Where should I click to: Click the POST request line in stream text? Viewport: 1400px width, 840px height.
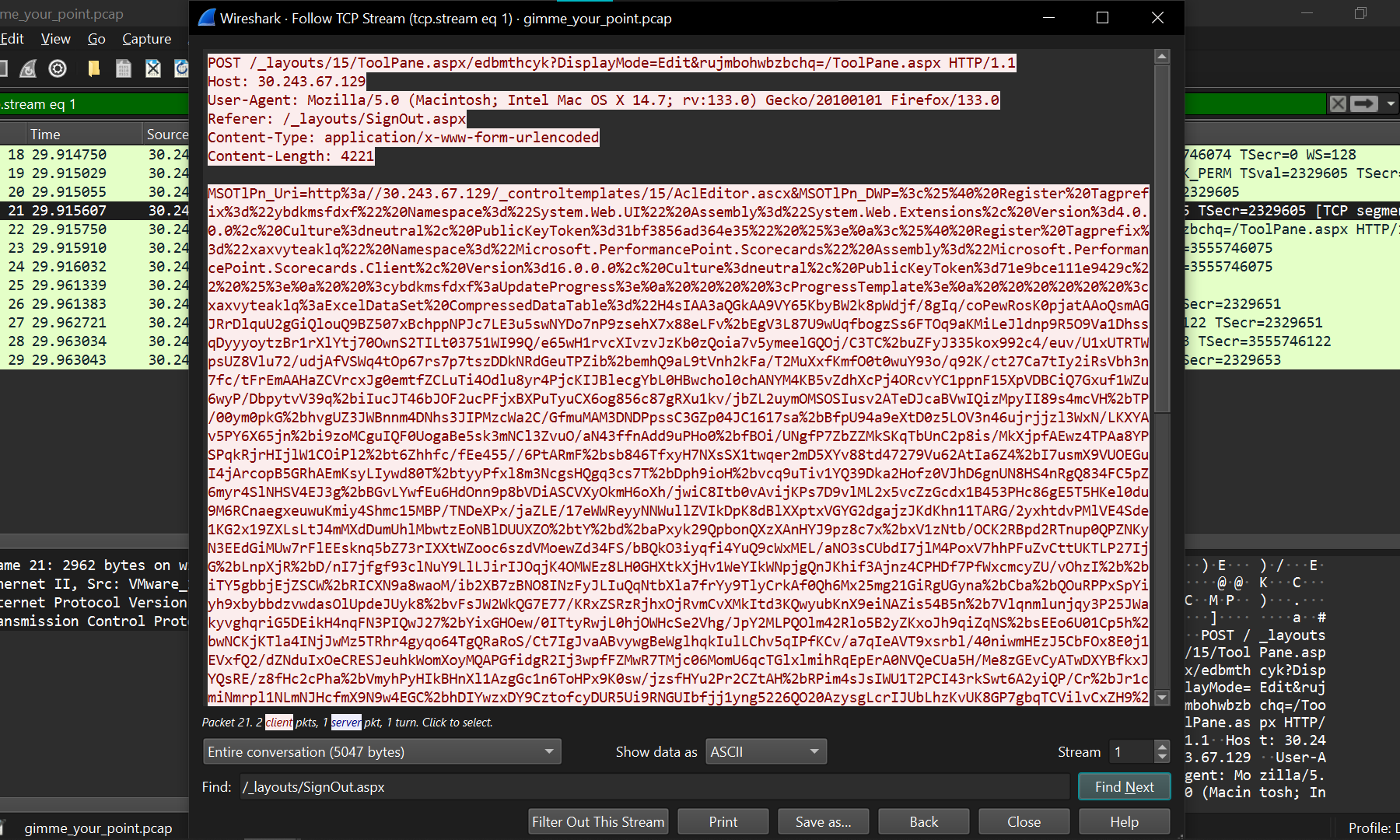pos(611,63)
